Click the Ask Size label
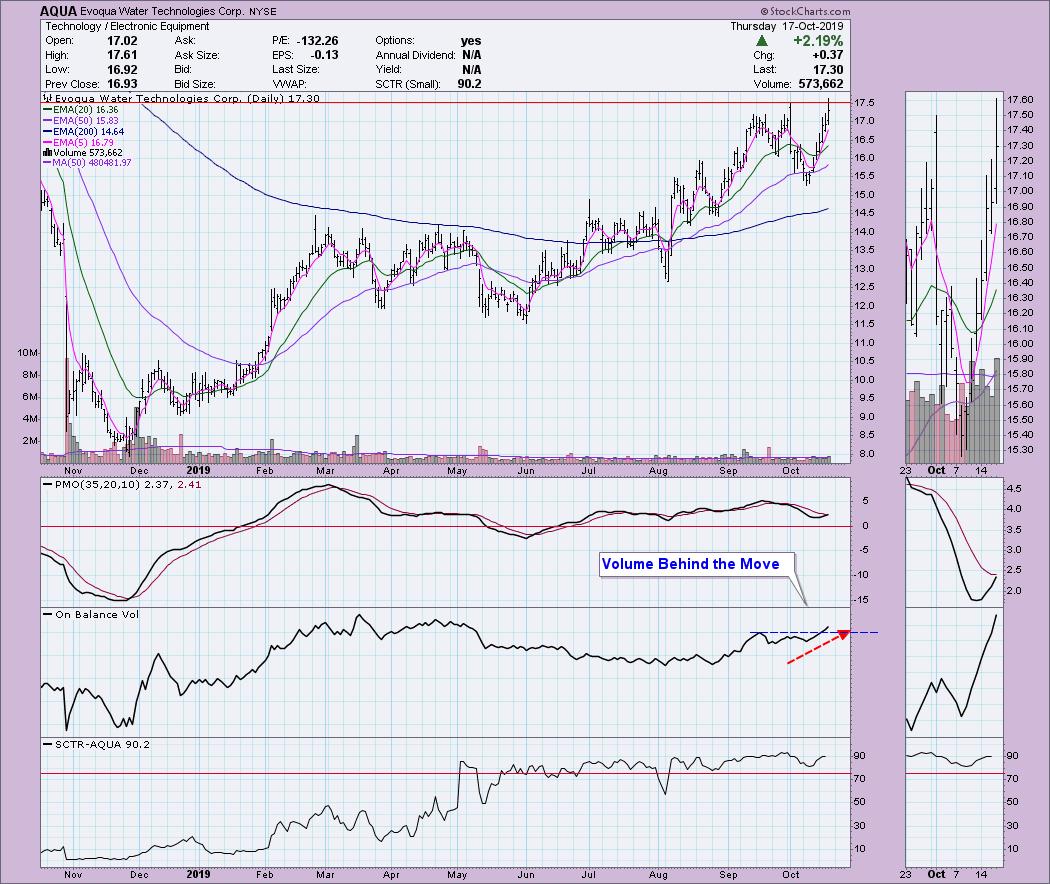The image size is (1050, 884). 196,55
